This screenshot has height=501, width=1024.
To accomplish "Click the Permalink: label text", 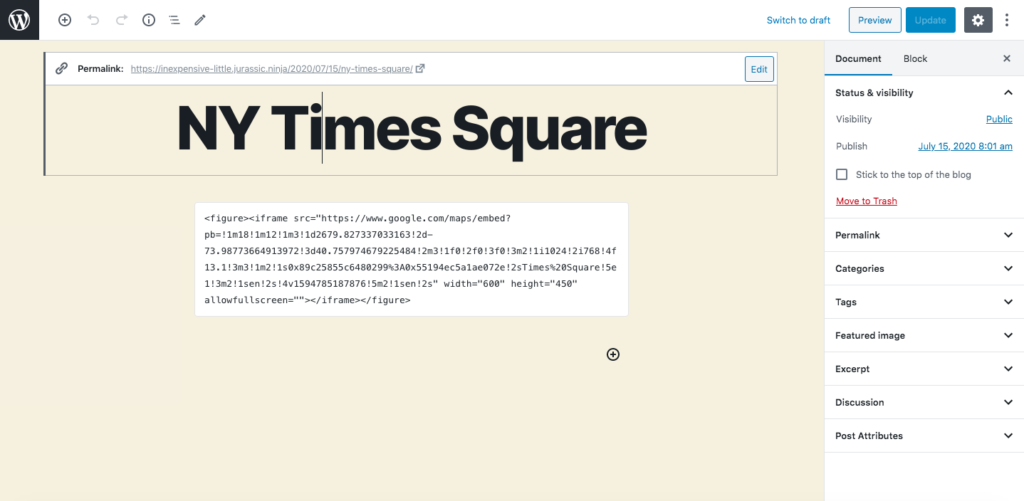I will [x=101, y=69].
